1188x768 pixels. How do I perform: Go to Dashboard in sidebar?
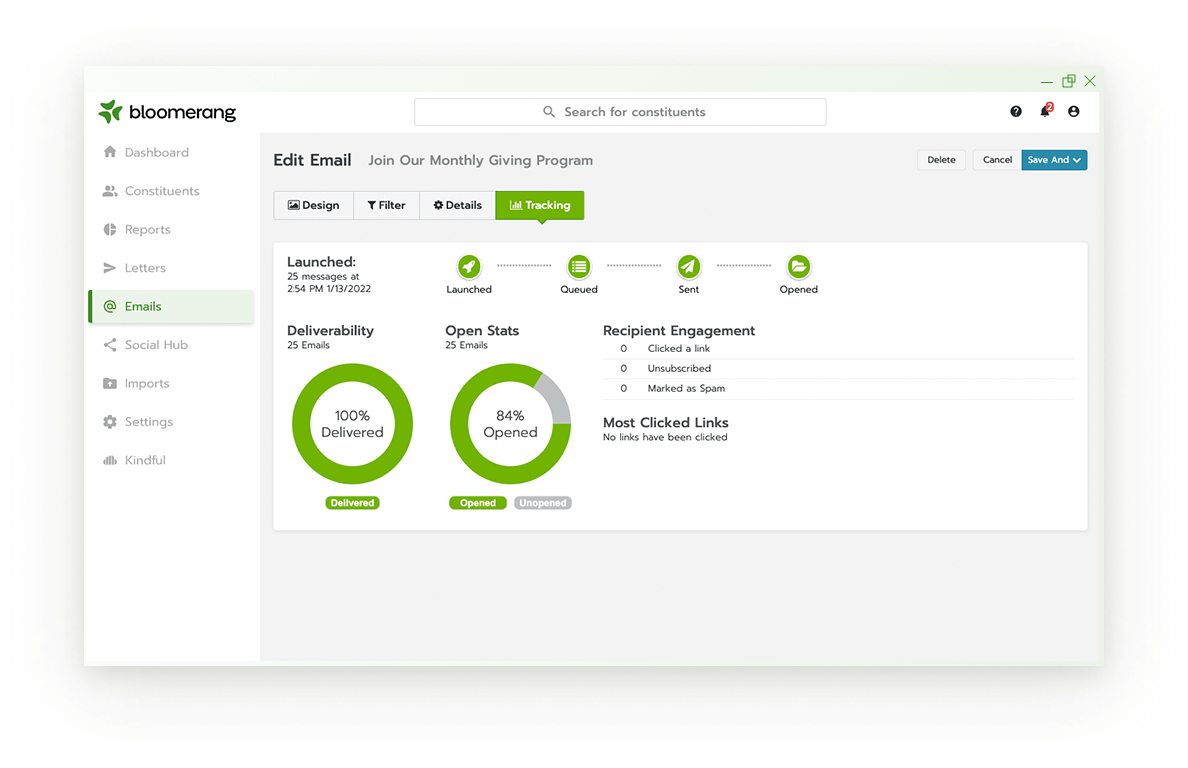pyautogui.click(x=171, y=152)
